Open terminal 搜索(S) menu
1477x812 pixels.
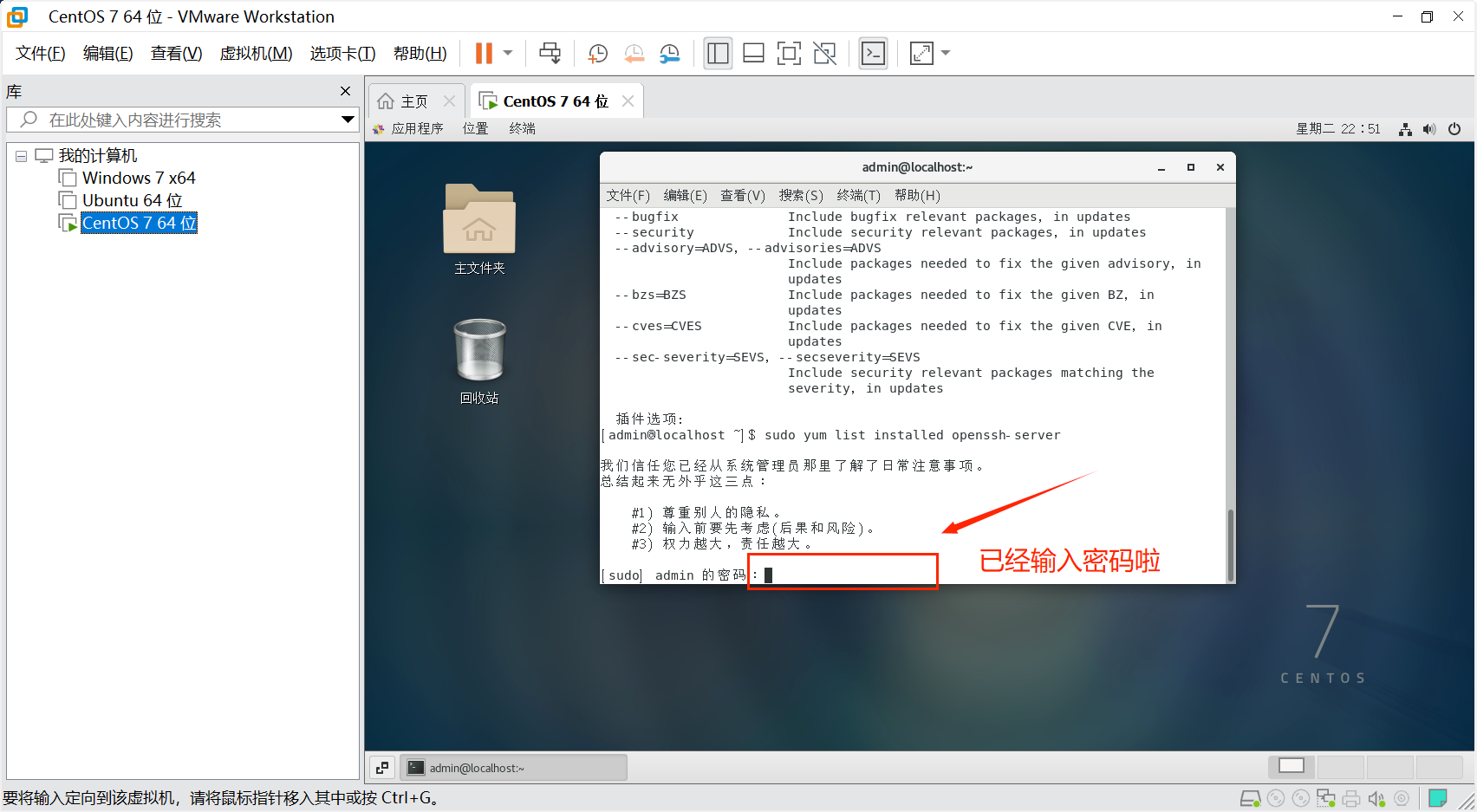pyautogui.click(x=801, y=196)
